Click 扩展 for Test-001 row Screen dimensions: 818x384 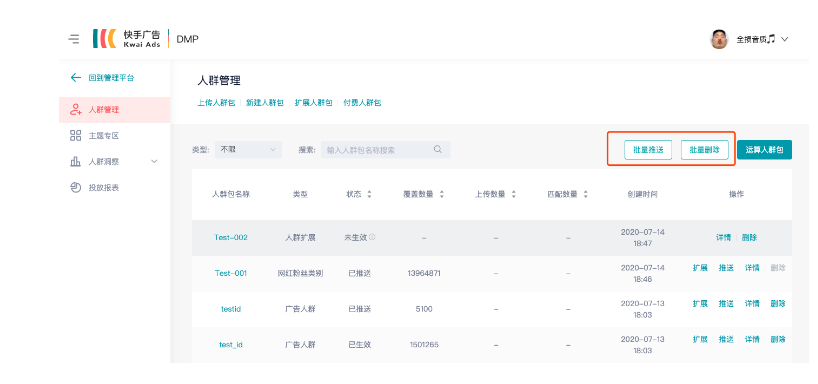(x=700, y=268)
